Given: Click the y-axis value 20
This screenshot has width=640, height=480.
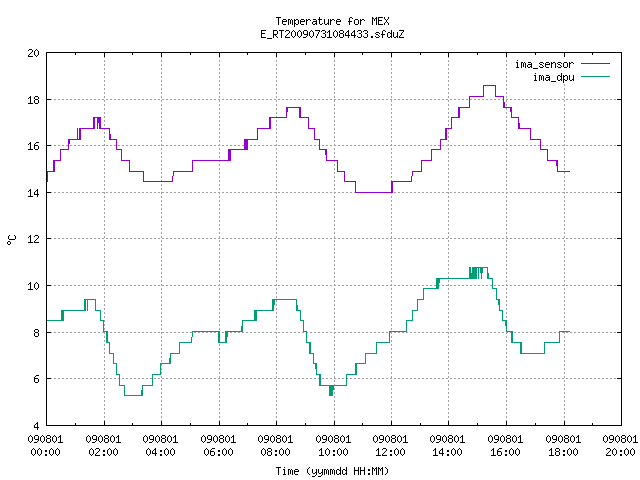Looking at the screenshot, I should click(33, 53).
